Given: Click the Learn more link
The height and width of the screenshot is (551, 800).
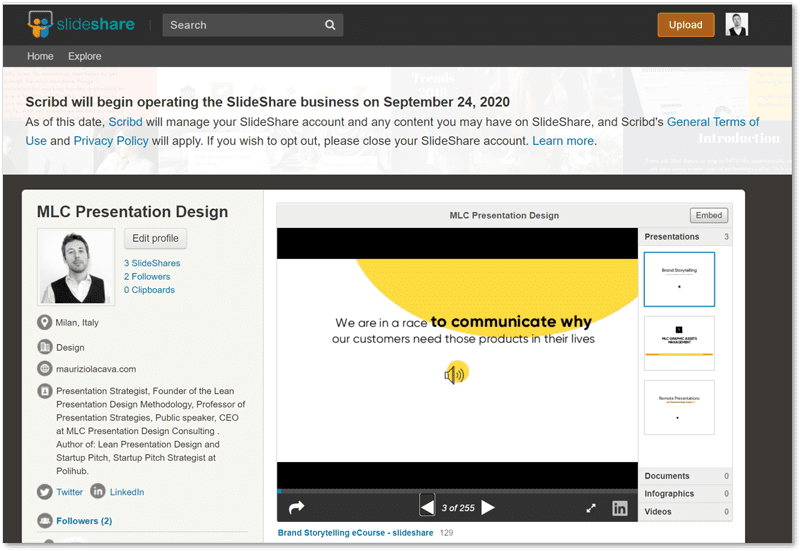Looking at the screenshot, I should pyautogui.click(x=563, y=141).
